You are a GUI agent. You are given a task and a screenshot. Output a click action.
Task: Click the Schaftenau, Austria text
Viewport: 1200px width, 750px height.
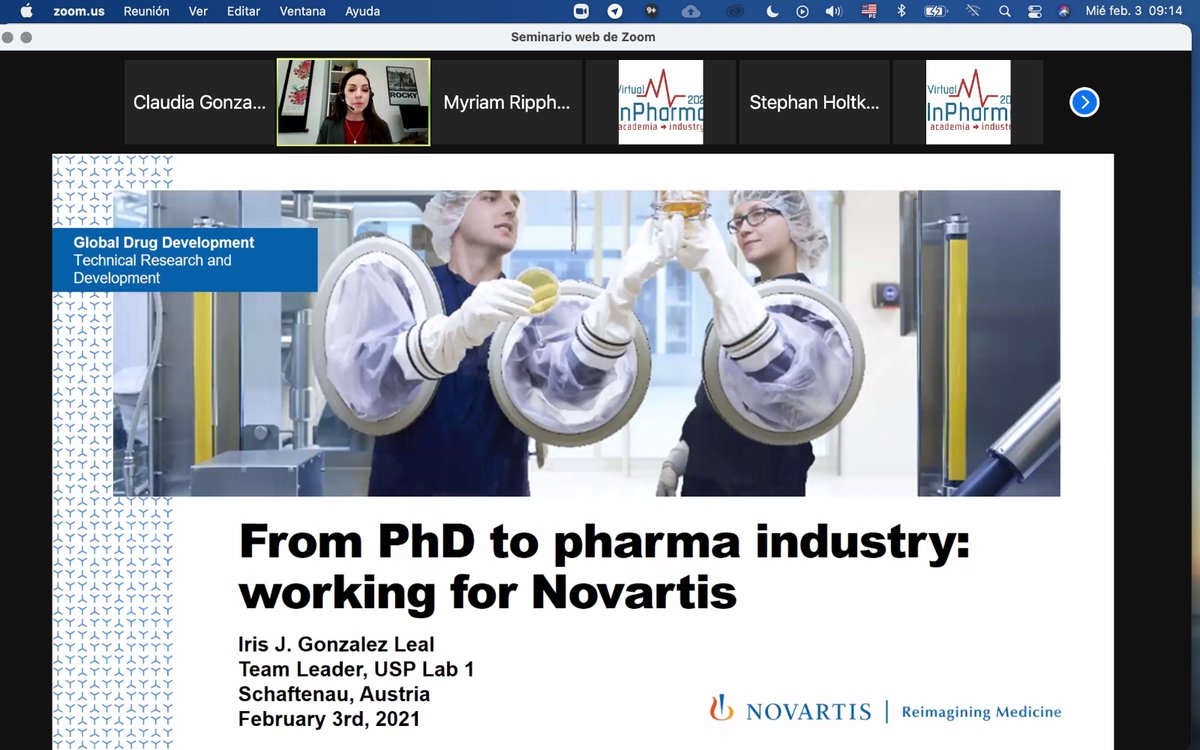[x=334, y=694]
